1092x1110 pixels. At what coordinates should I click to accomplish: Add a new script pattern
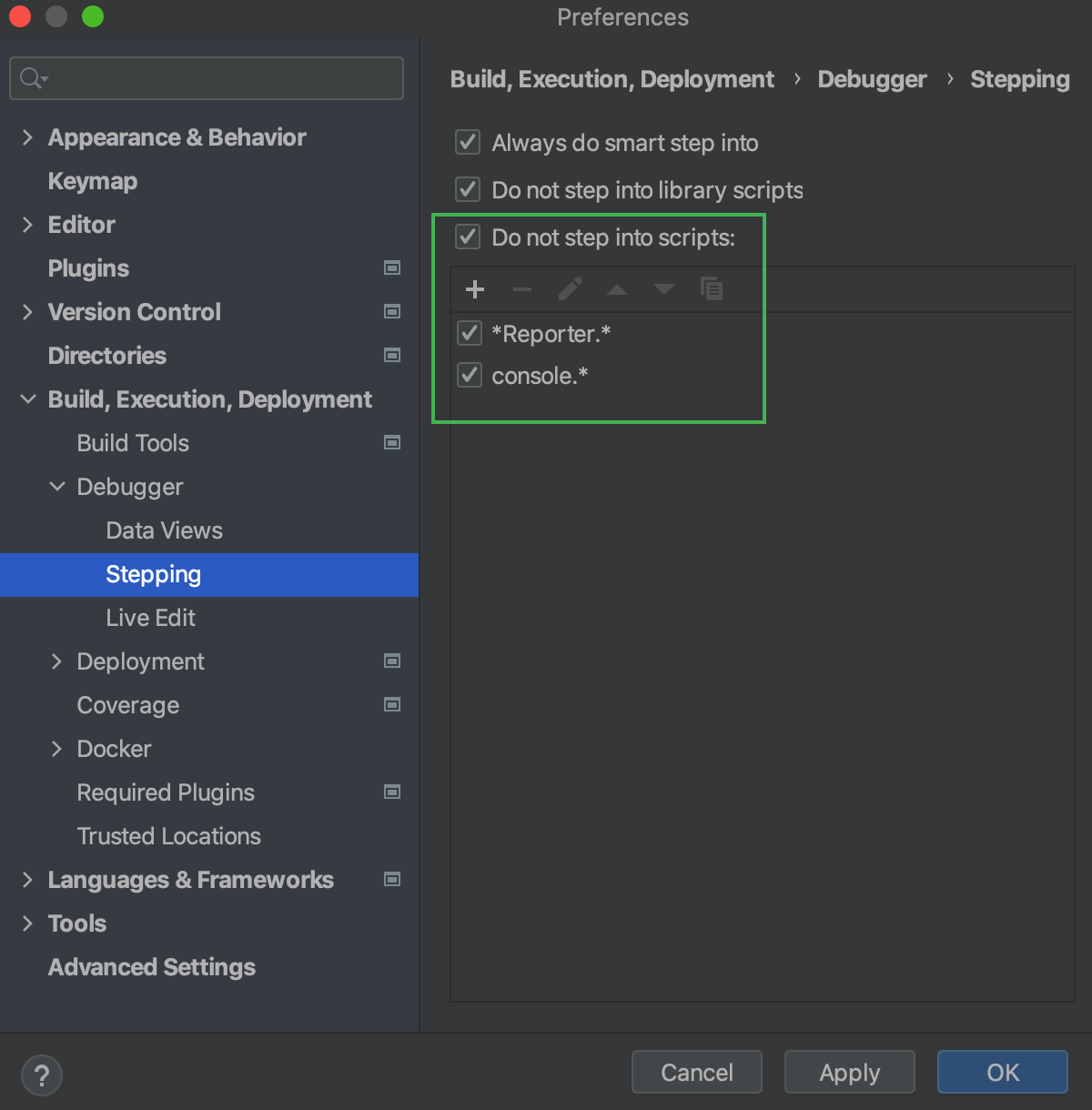(x=475, y=289)
